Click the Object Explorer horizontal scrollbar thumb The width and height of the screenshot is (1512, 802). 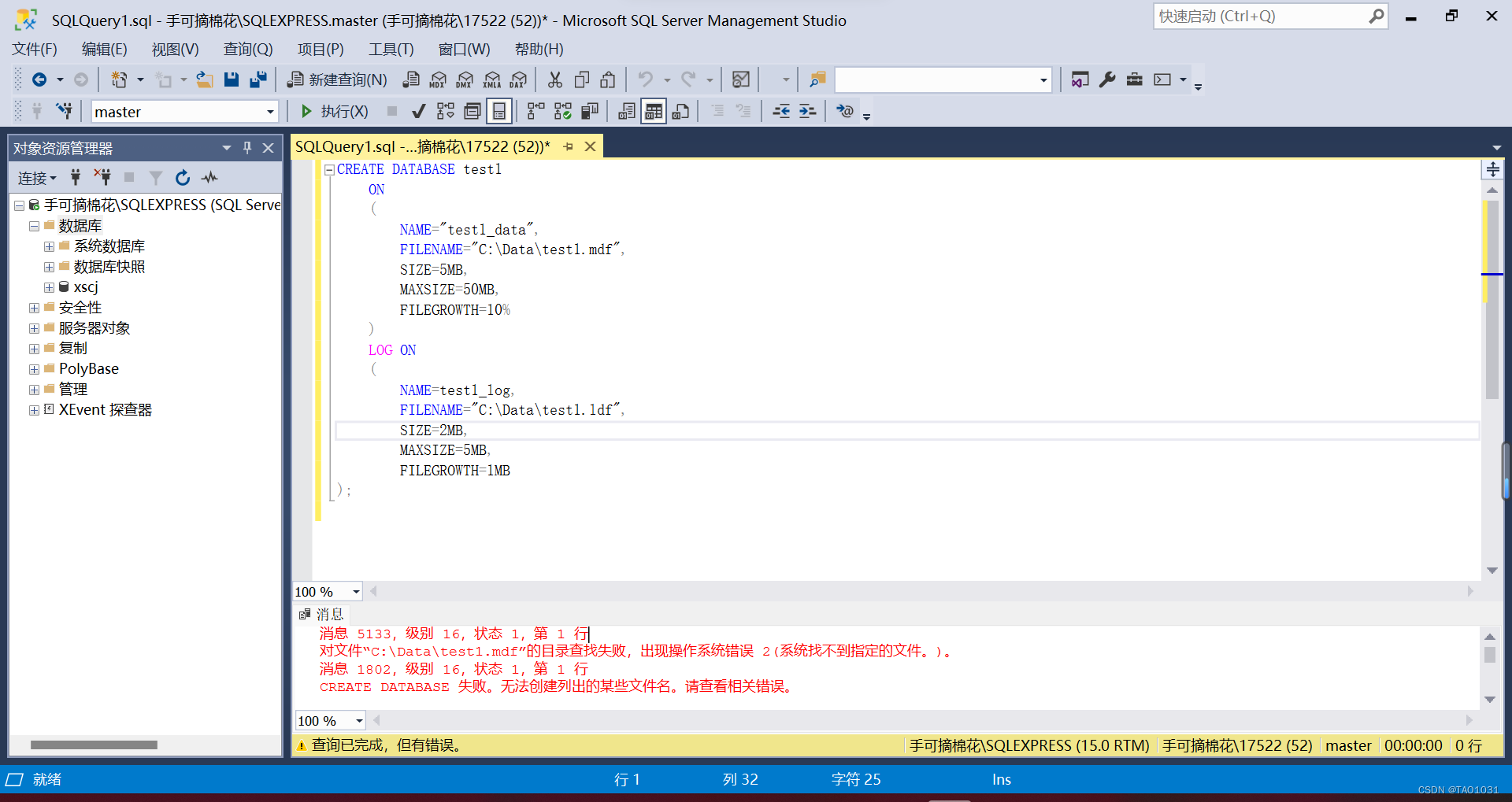click(94, 745)
